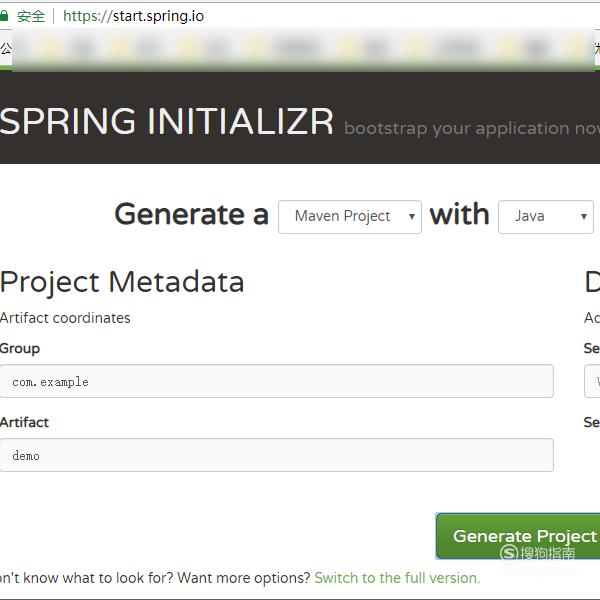The image size is (600, 600).
Task: Click the 'Artifact' label
Action: [x=24, y=422]
